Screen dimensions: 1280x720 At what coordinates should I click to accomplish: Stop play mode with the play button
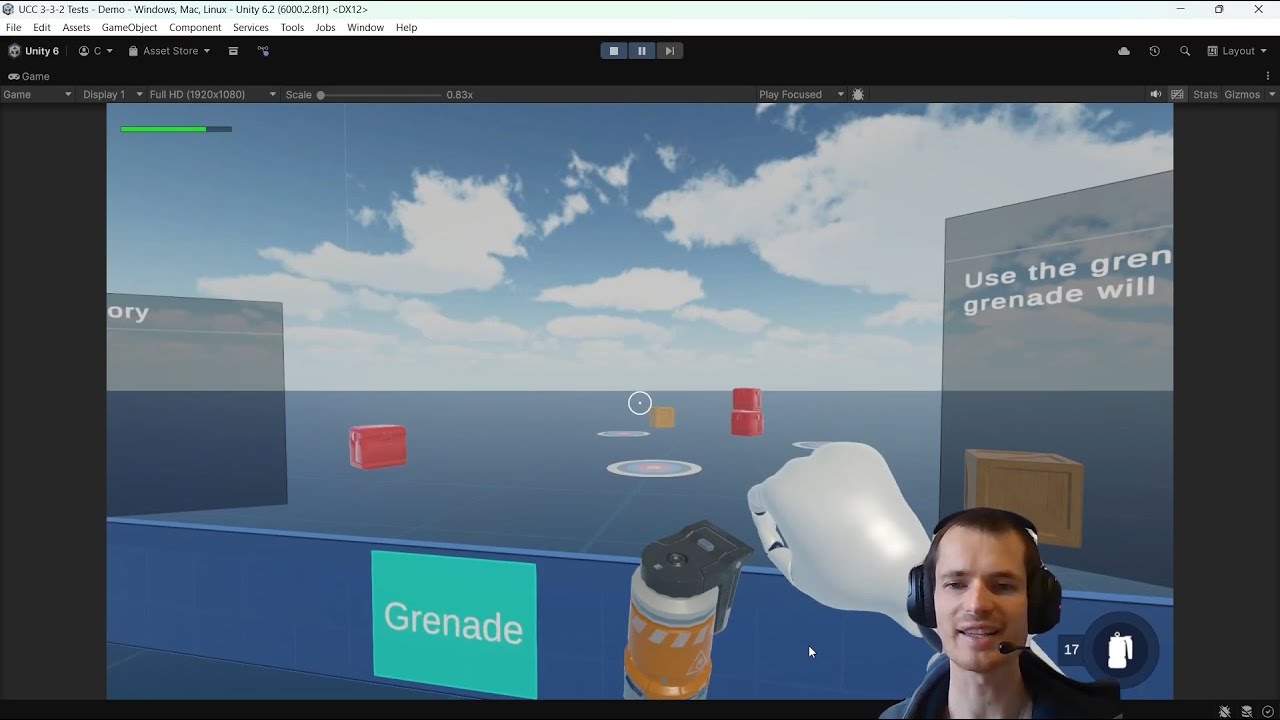coord(614,51)
